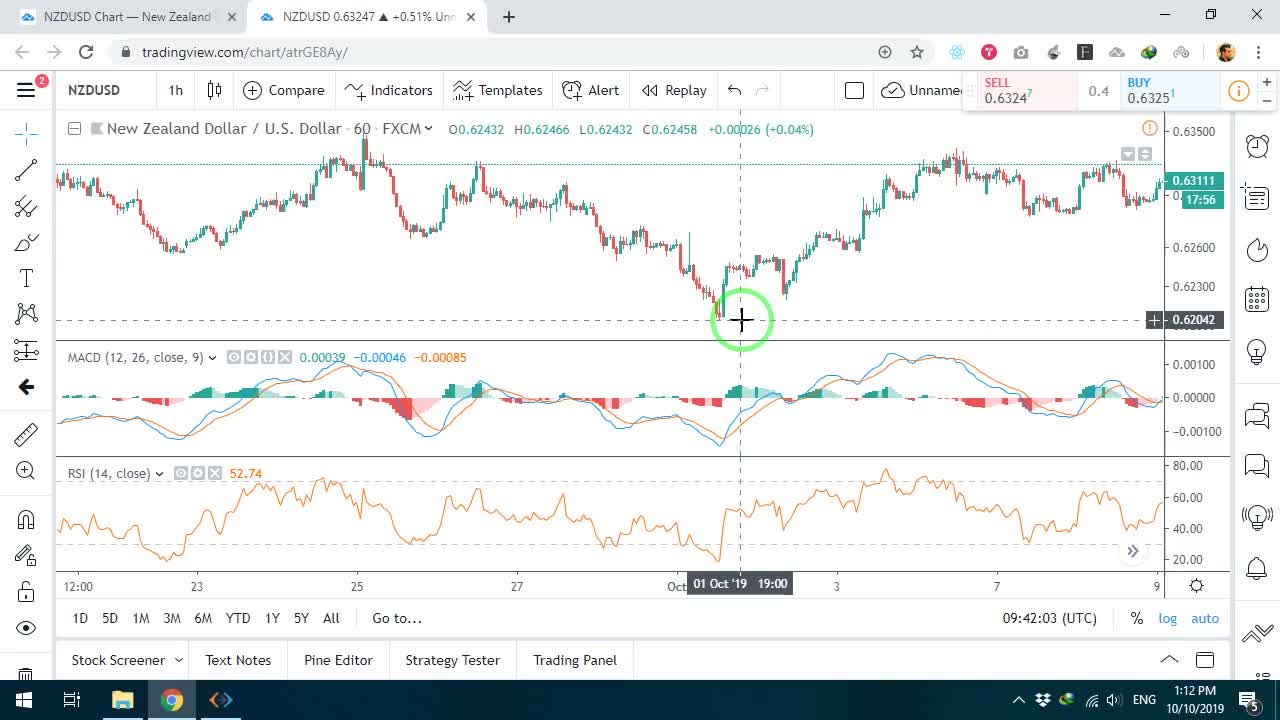Click the fullscreen mode square icon
The height and width of the screenshot is (720, 1280).
click(x=854, y=90)
